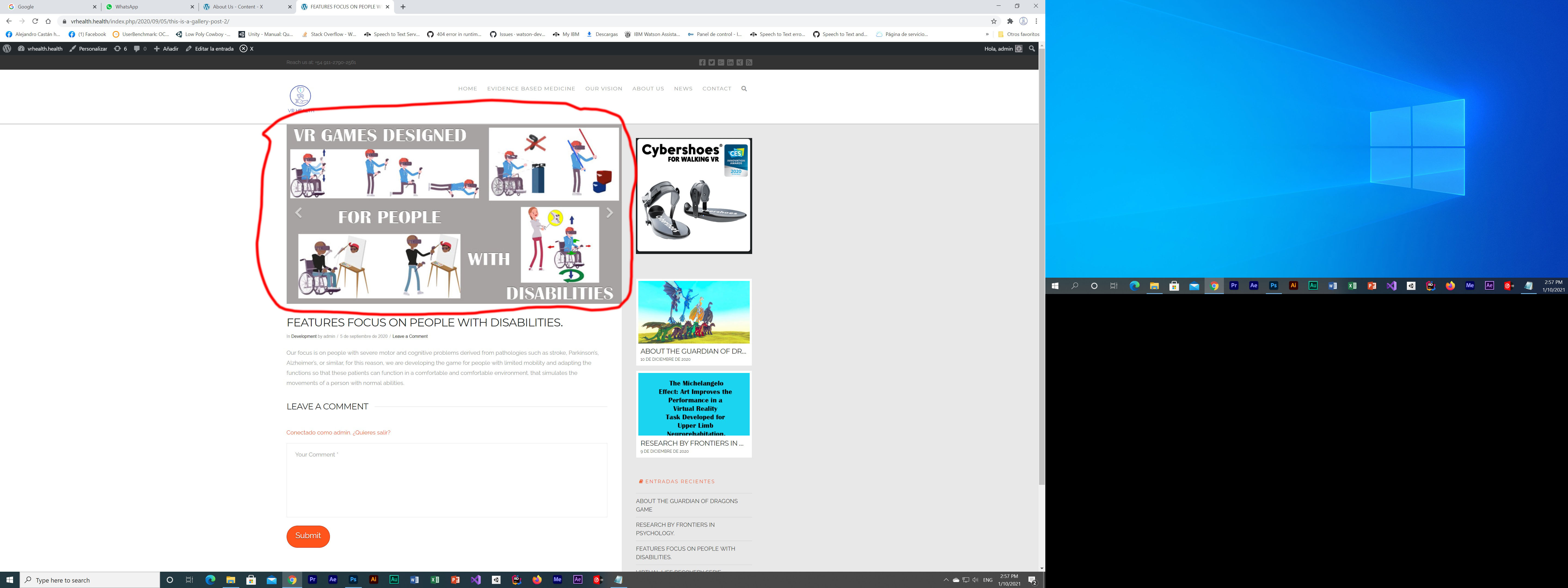Open the Descargas bookmark
Image resolution: width=1568 pixels, height=588 pixels.
[602, 34]
